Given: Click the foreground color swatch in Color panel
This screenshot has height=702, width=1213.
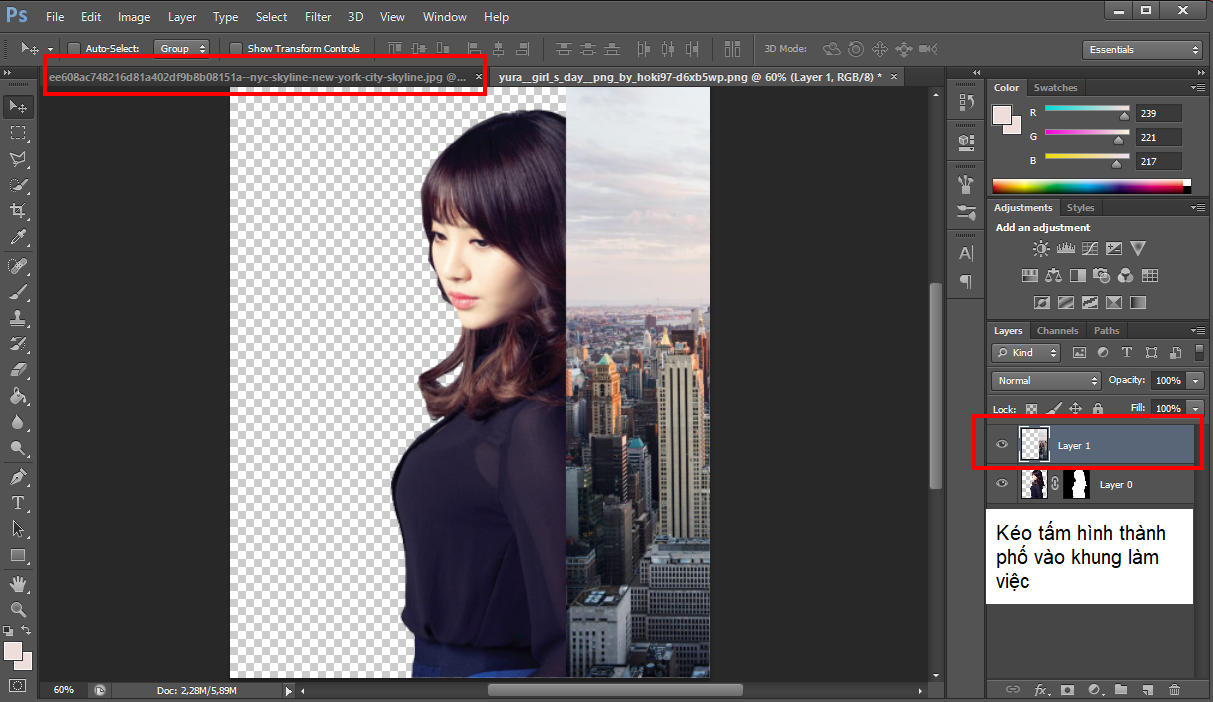Looking at the screenshot, I should pos(1001,115).
